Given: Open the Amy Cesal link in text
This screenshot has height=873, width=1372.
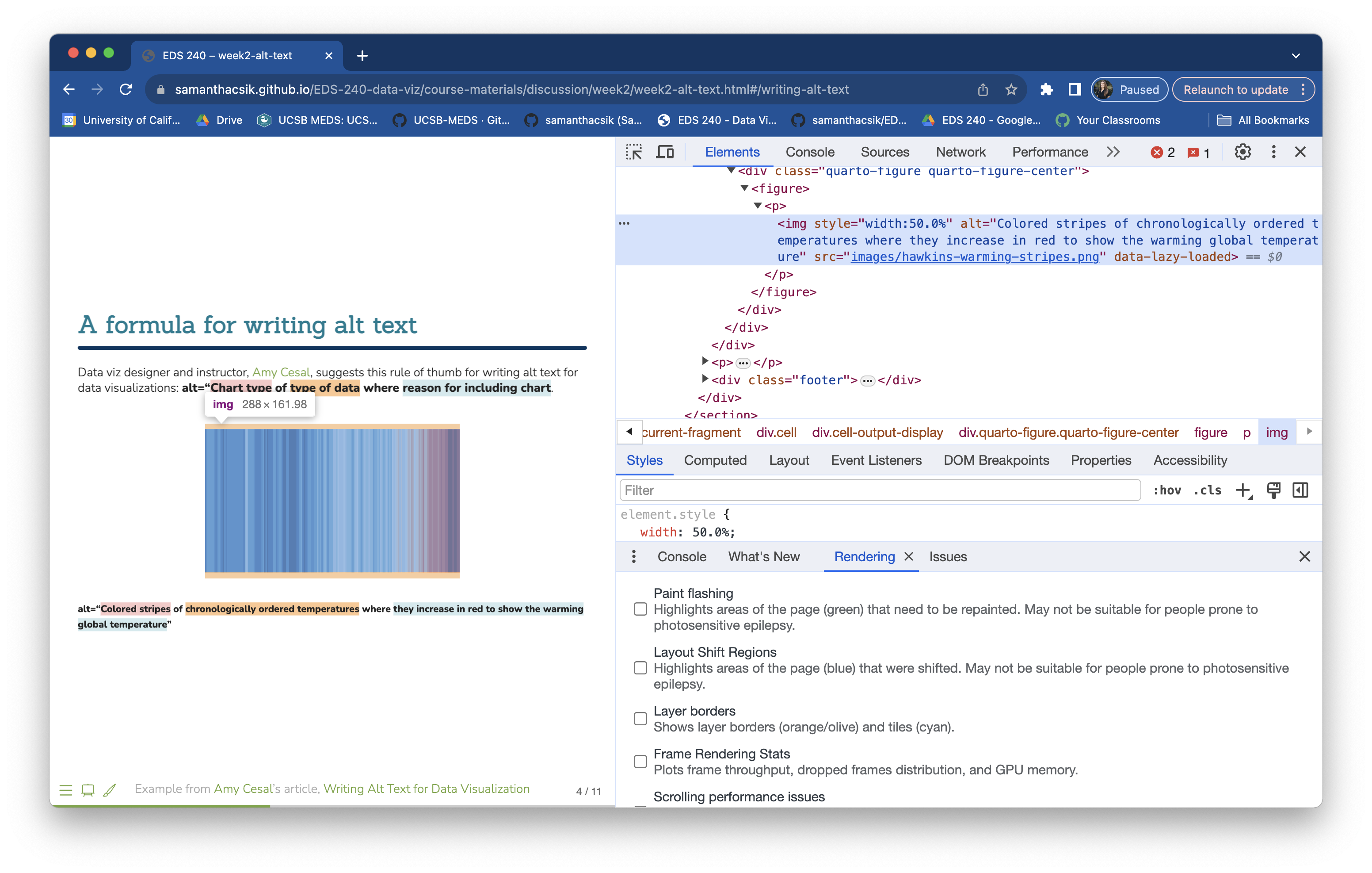Looking at the screenshot, I should pos(281,372).
